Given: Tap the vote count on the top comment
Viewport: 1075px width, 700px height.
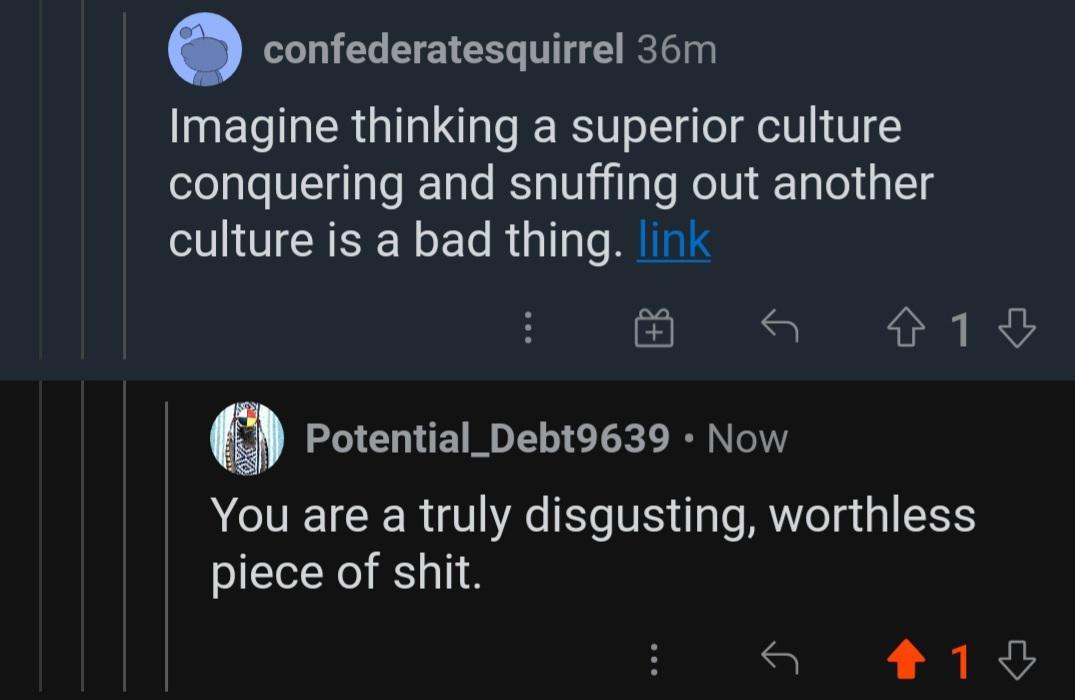Looking at the screenshot, I should 960,330.
